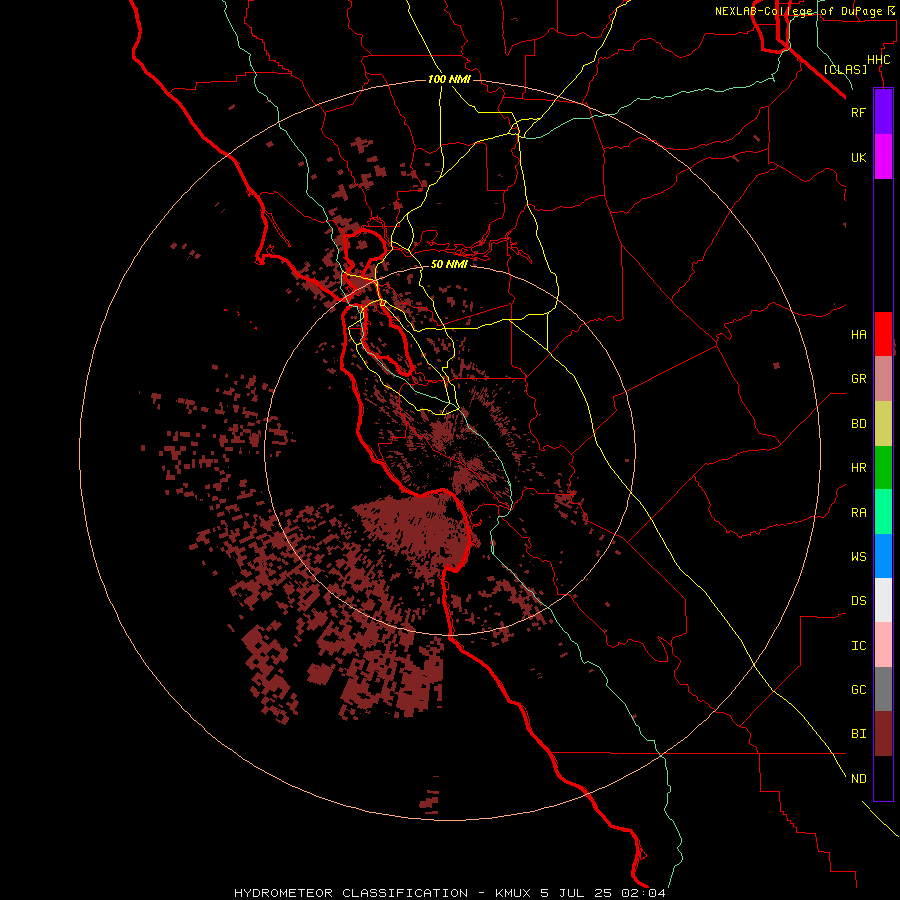Click the HR legend label
This screenshot has height=900, width=900.
point(858,468)
